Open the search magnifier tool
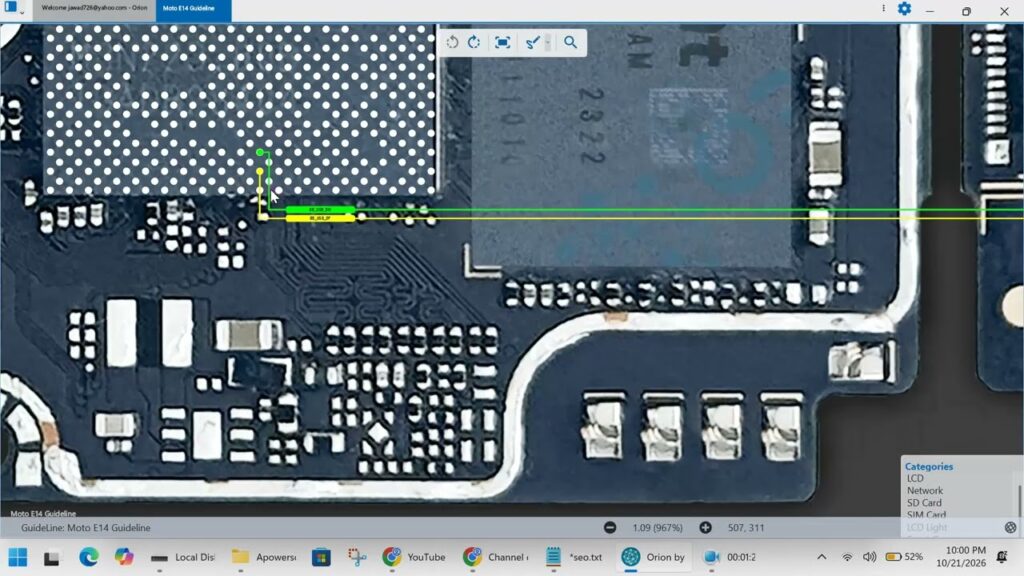1024x576 pixels. tap(570, 42)
